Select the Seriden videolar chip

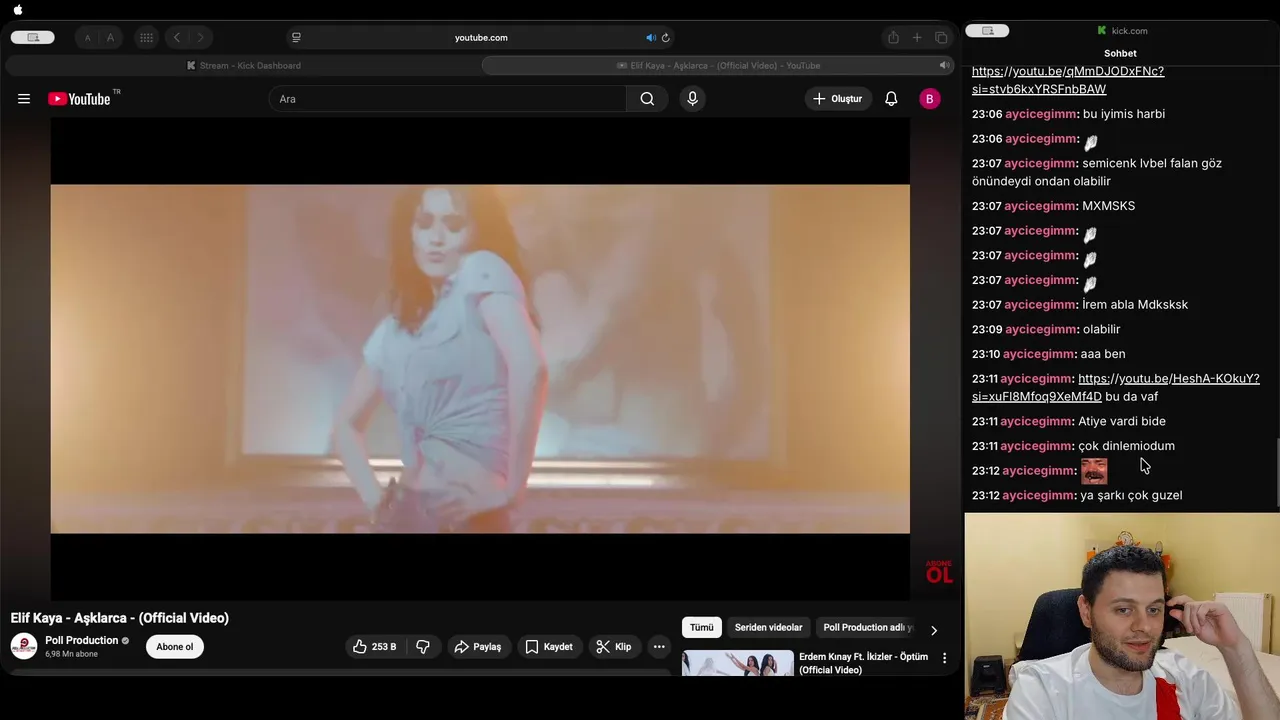coord(769,628)
